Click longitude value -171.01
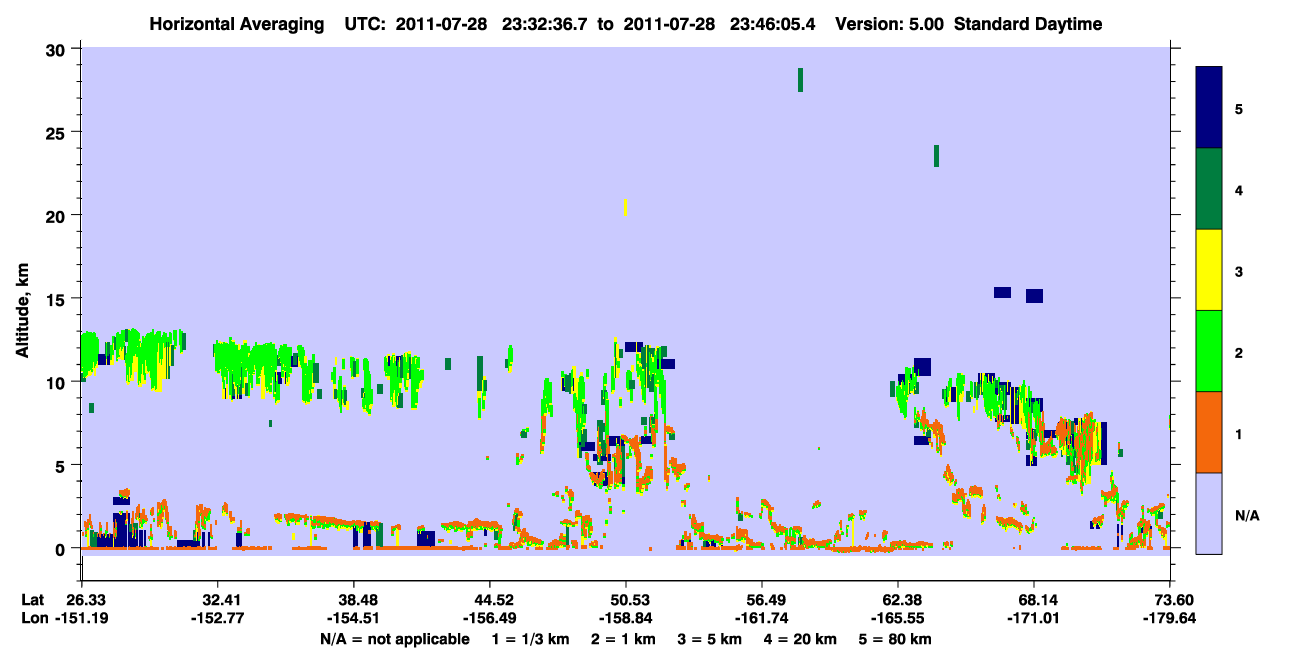The image size is (1300, 667). click(1034, 618)
